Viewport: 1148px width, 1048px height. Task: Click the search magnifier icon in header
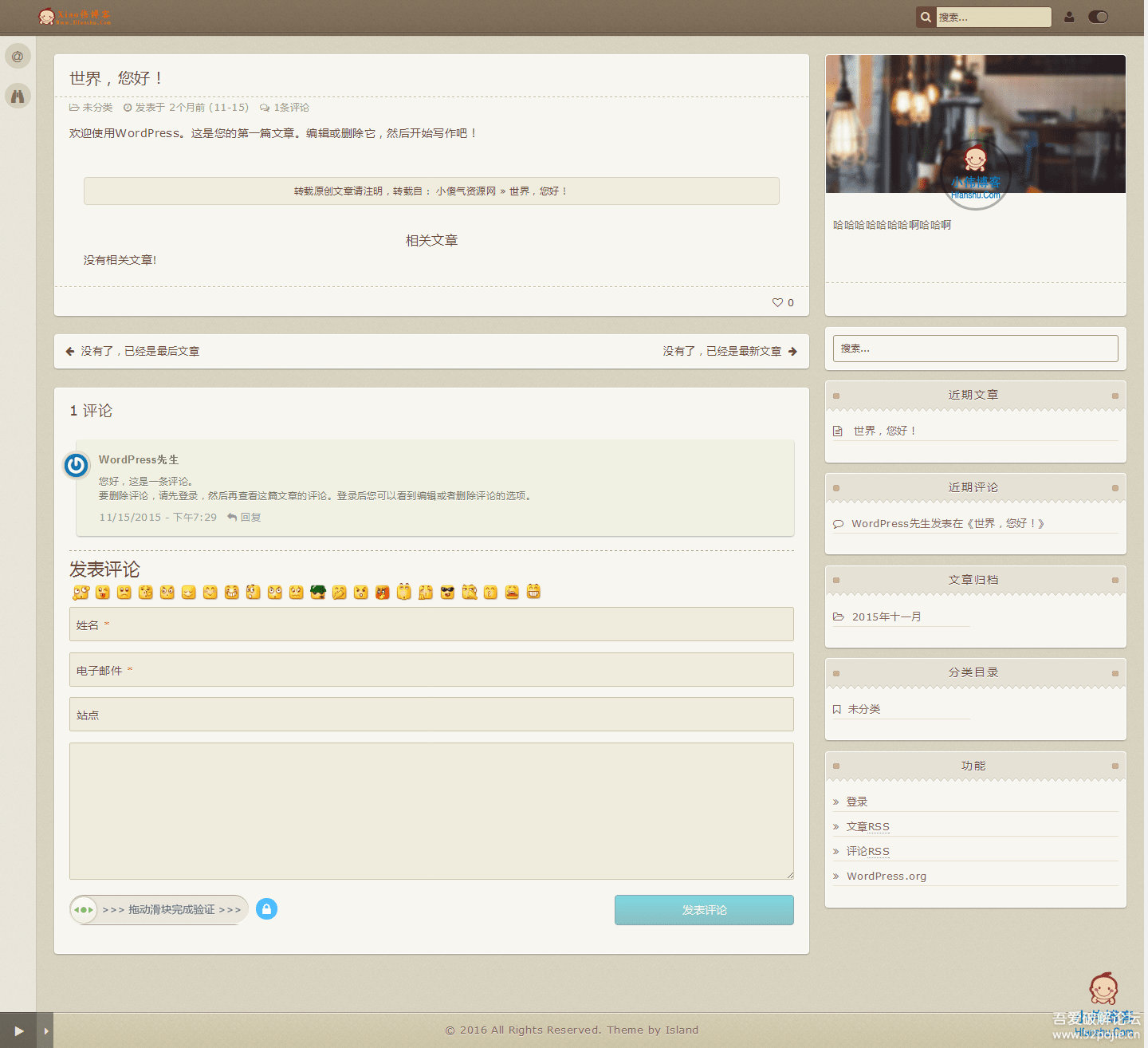pos(925,17)
